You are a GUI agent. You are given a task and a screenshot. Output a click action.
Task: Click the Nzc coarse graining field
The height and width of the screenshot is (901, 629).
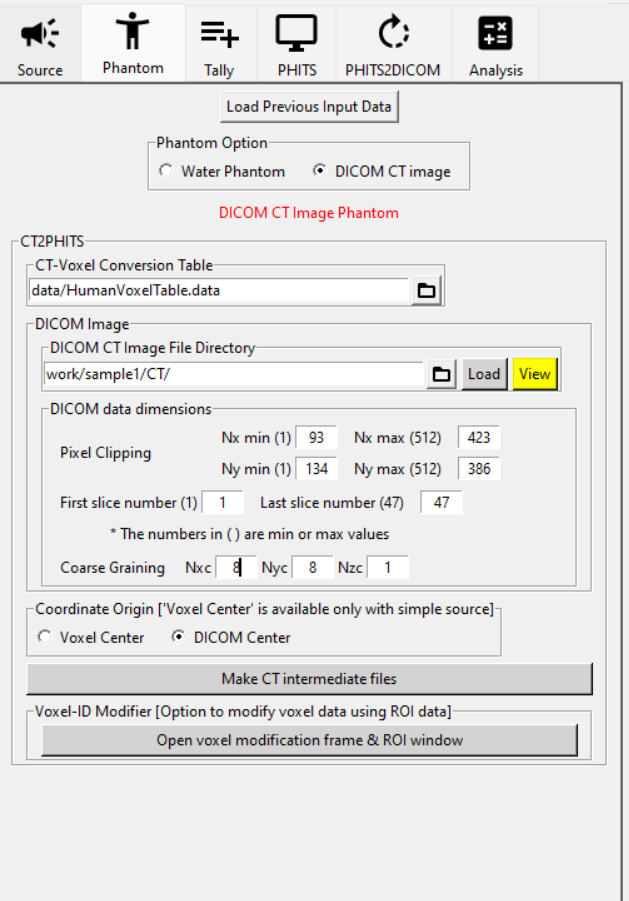[x=388, y=568]
